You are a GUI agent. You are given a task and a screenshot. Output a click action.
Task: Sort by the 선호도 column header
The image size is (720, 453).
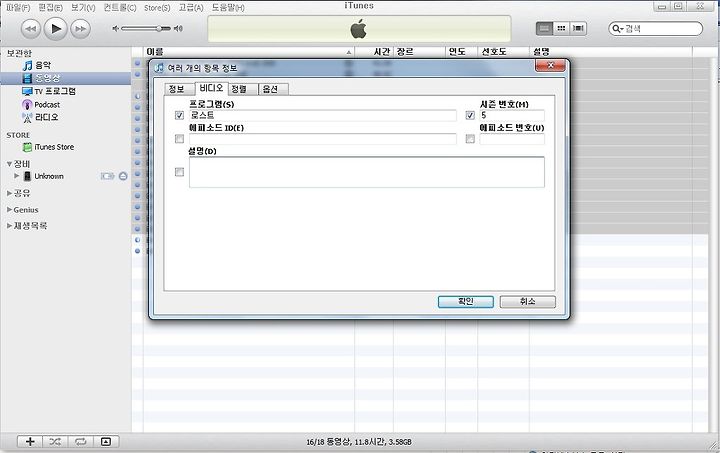coord(503,52)
